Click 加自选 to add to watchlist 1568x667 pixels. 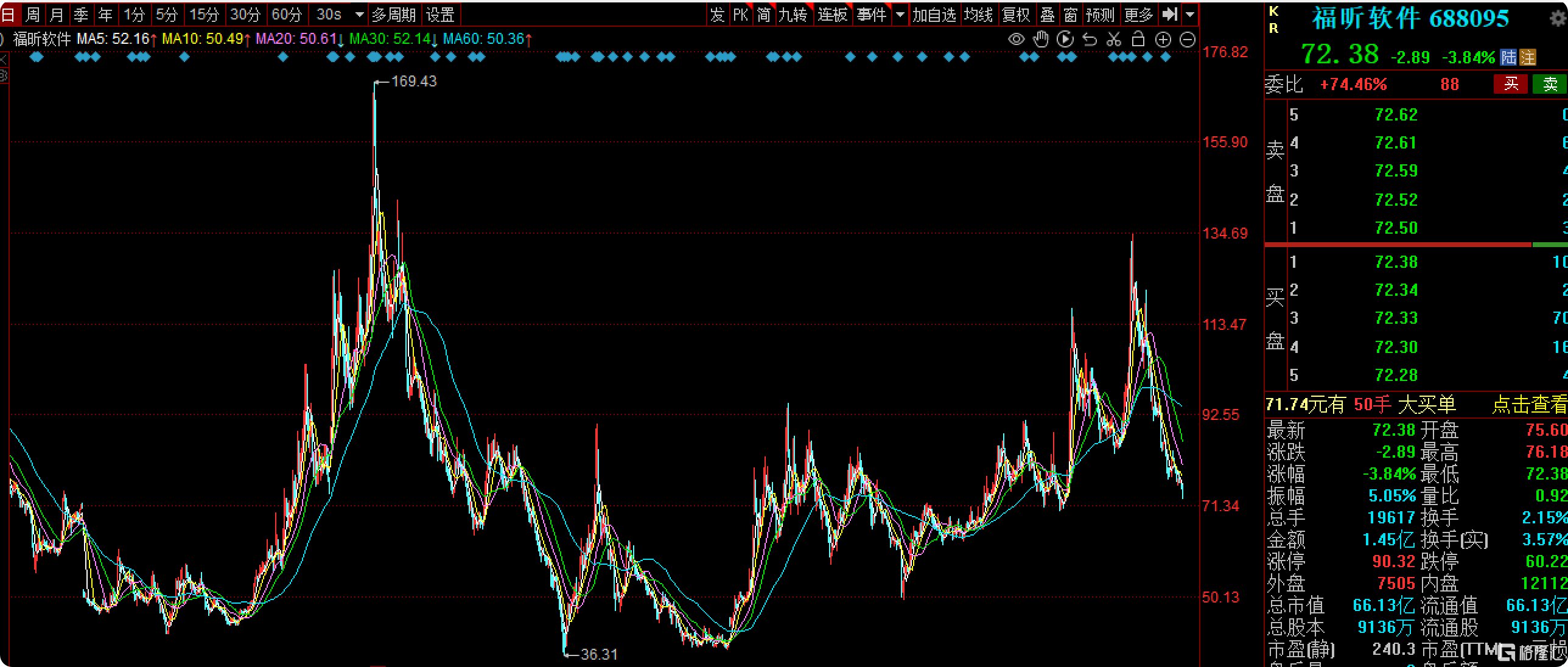(x=934, y=14)
